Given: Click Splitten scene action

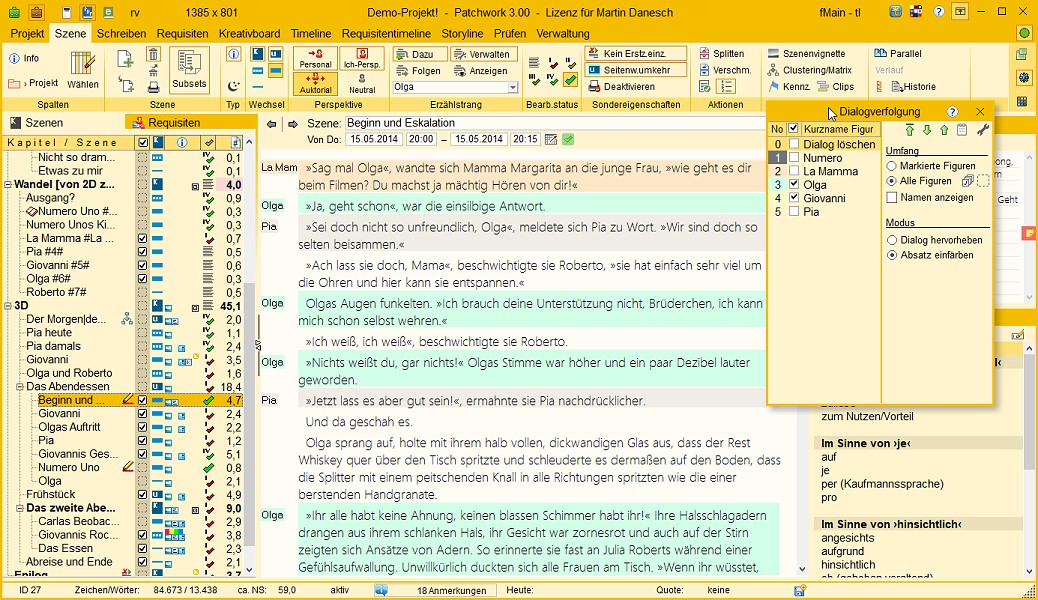Looking at the screenshot, I should pos(722,54).
